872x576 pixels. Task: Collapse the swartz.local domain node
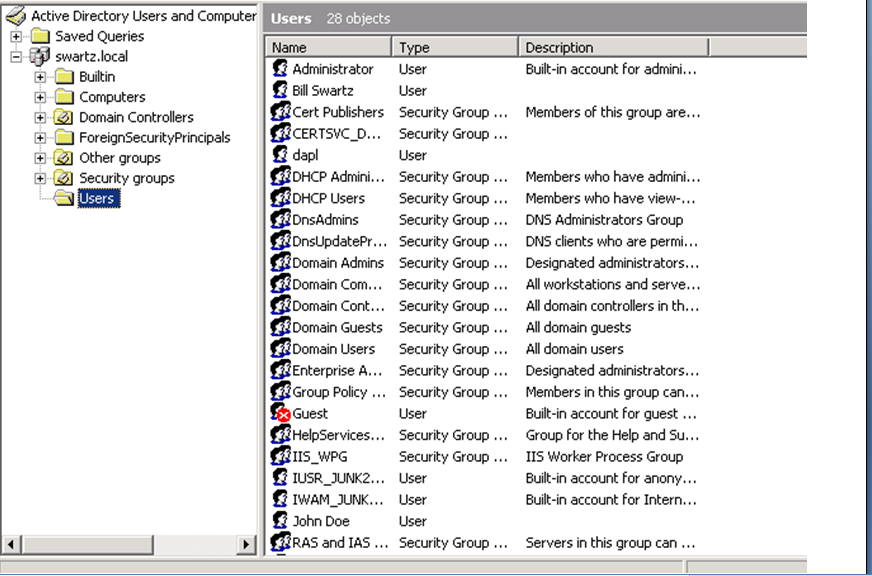point(16,56)
